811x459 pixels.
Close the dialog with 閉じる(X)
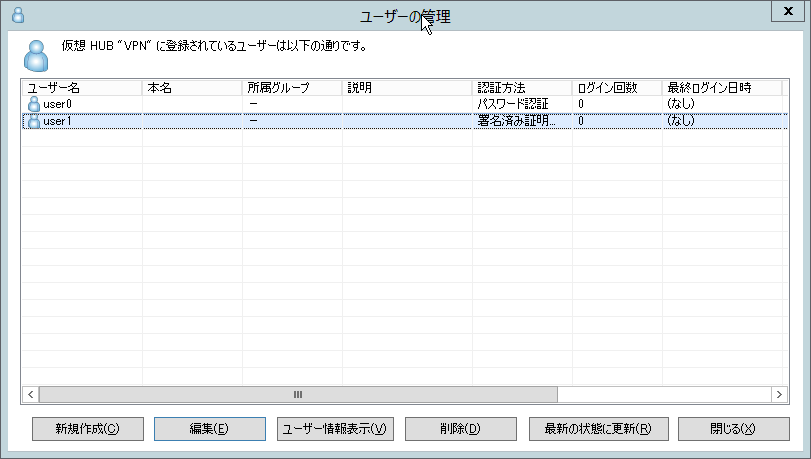click(734, 429)
